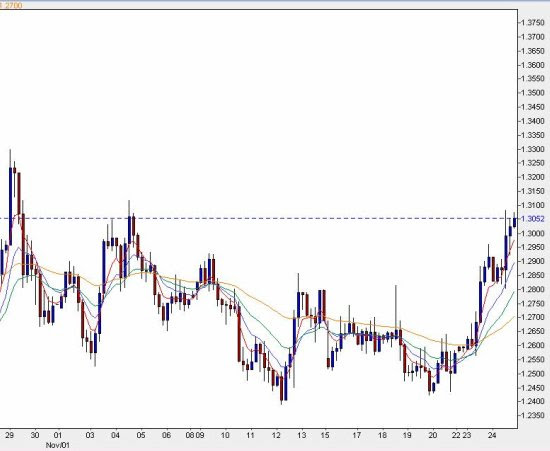This screenshot has width=550, height=451.
Task: Click the 1.2600 price axis label
Action: [533, 345]
